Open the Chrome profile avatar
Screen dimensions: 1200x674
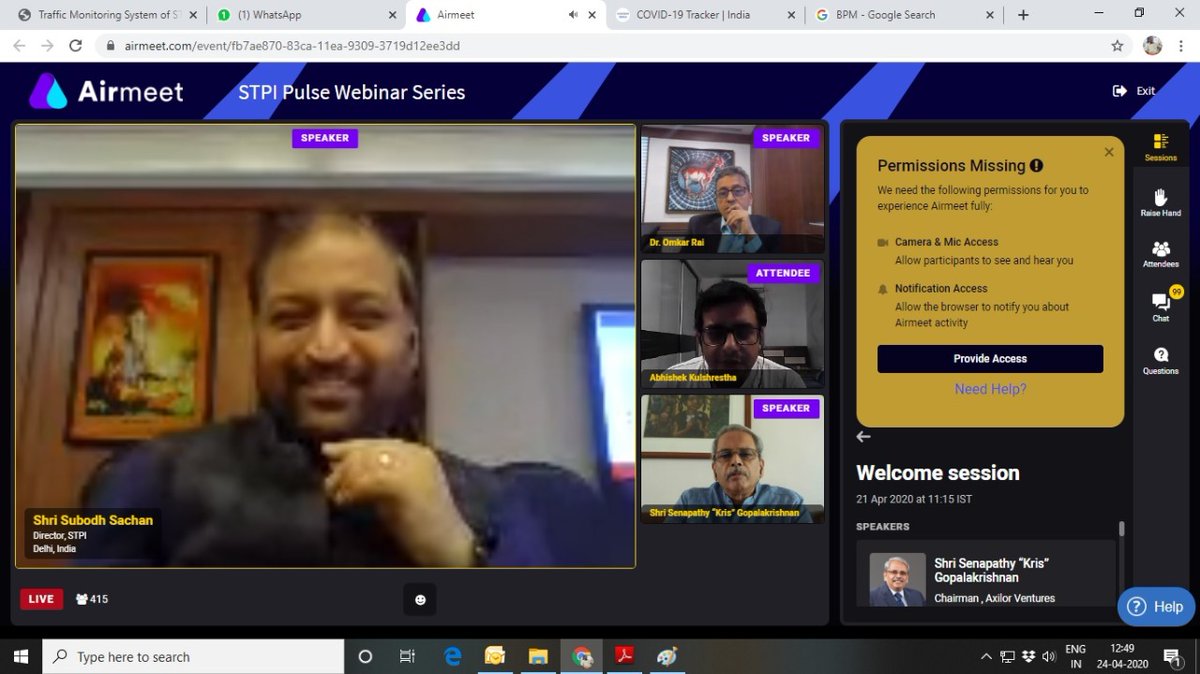pyautogui.click(x=1153, y=46)
